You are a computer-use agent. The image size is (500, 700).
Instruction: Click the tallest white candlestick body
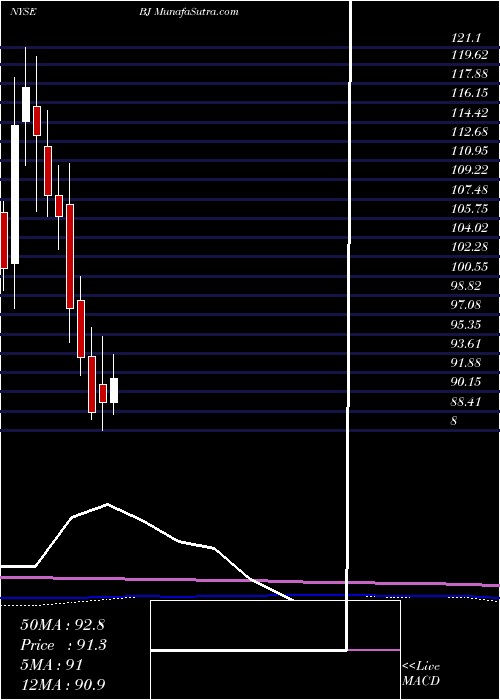pyautogui.click(x=15, y=194)
